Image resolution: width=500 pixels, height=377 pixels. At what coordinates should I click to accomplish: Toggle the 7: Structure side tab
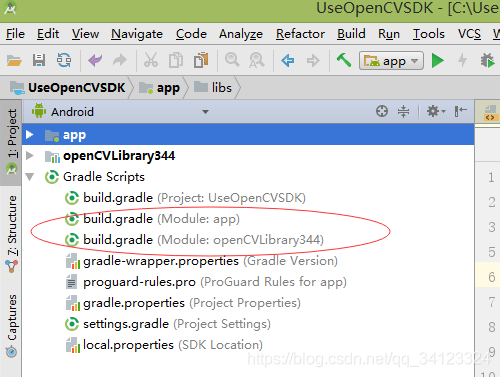click(11, 233)
